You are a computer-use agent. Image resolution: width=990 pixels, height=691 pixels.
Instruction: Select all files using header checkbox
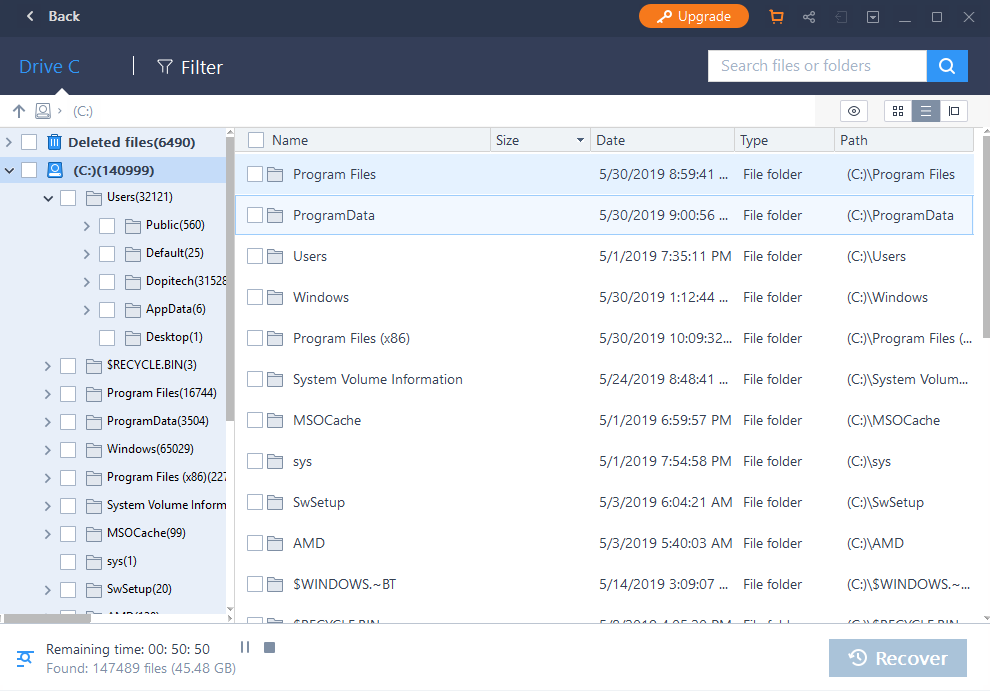click(x=256, y=140)
